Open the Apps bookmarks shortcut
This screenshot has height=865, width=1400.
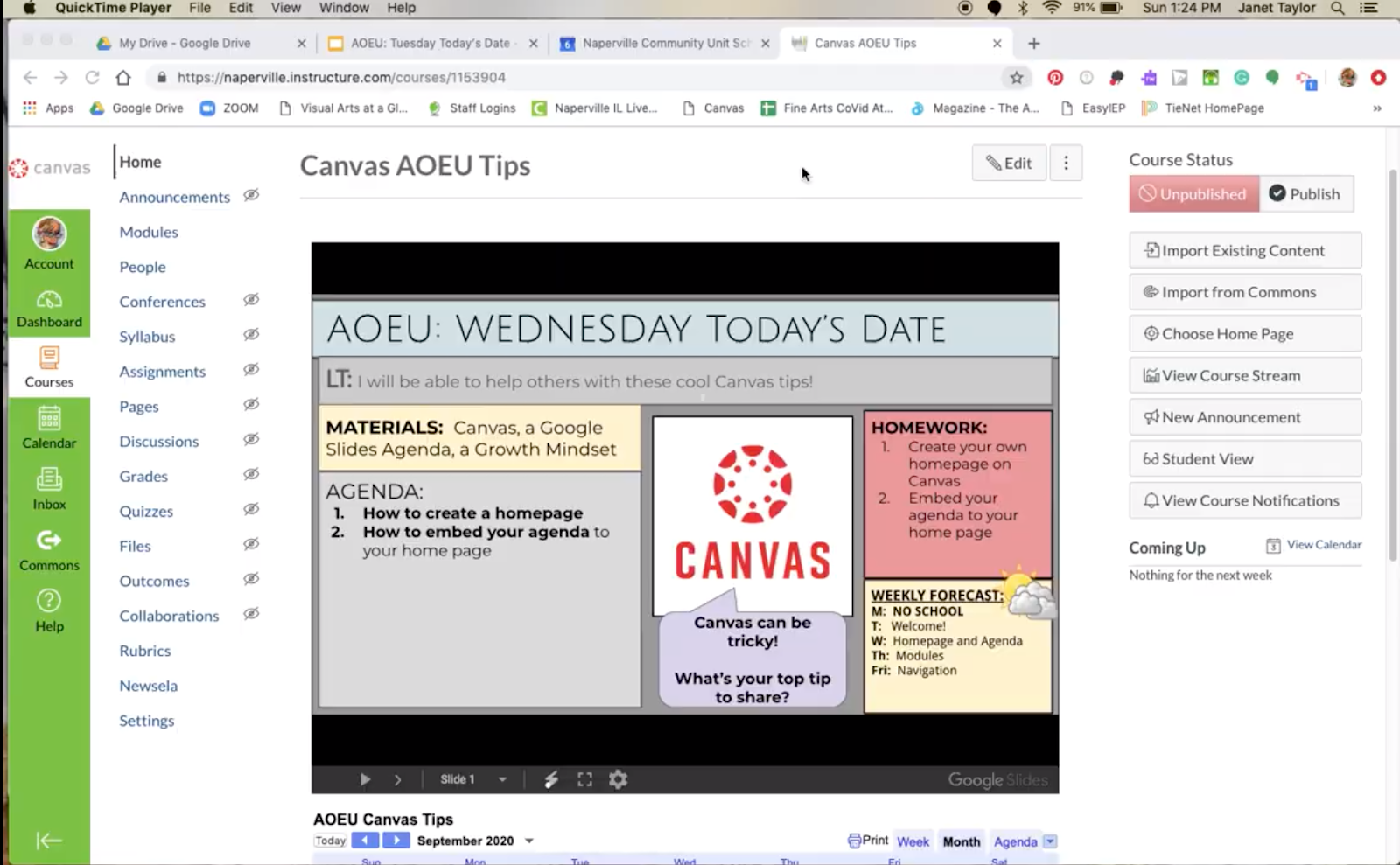tap(48, 108)
